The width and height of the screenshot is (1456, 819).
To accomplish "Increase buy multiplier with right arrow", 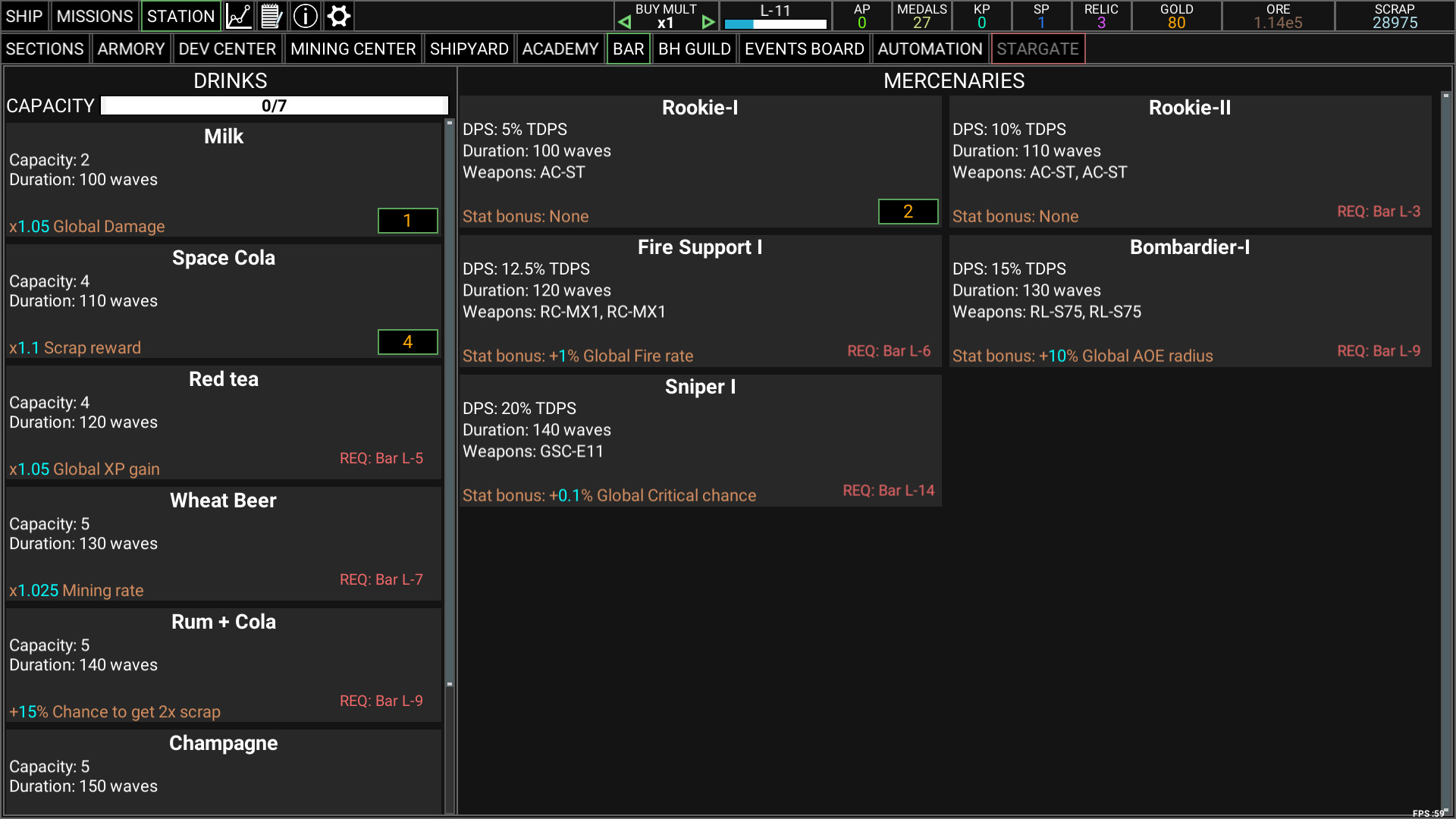I will [708, 21].
